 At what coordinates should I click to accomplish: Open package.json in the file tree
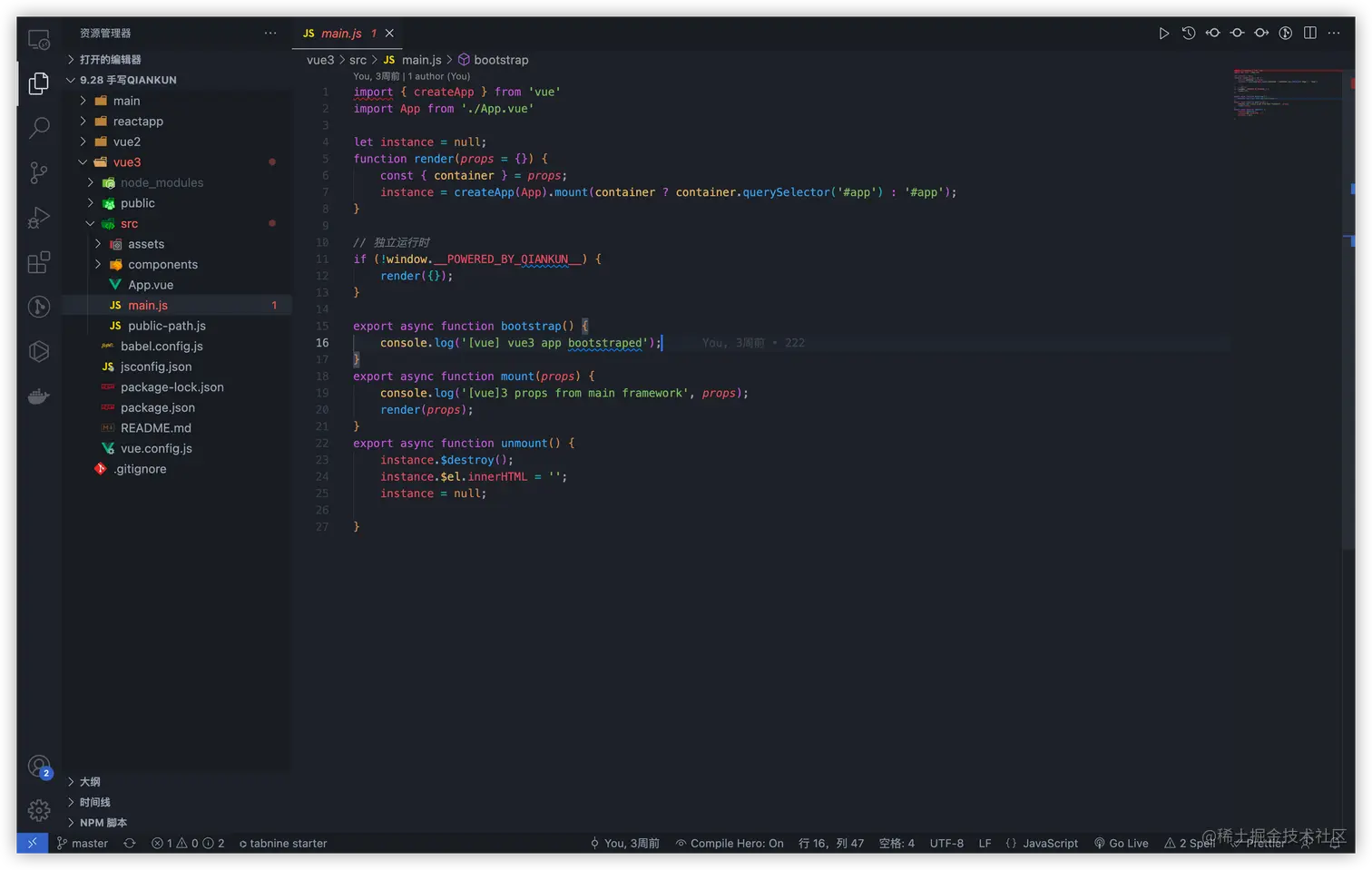(177, 407)
